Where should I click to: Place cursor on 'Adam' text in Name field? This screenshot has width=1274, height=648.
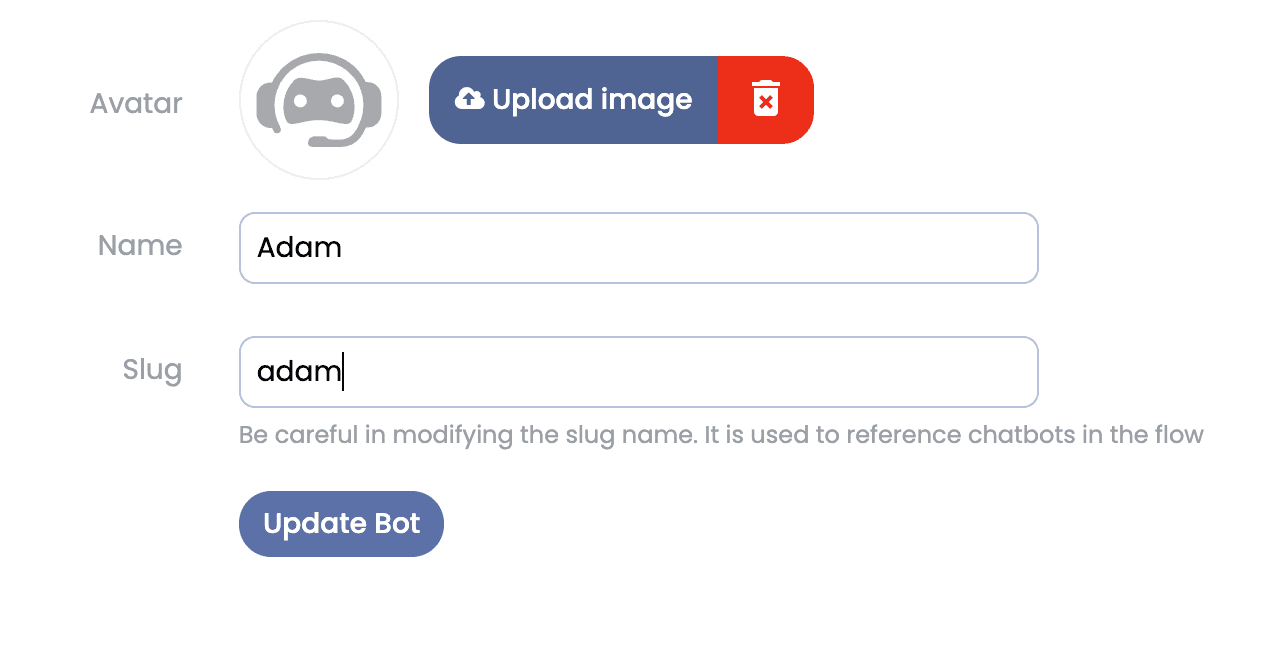299,247
